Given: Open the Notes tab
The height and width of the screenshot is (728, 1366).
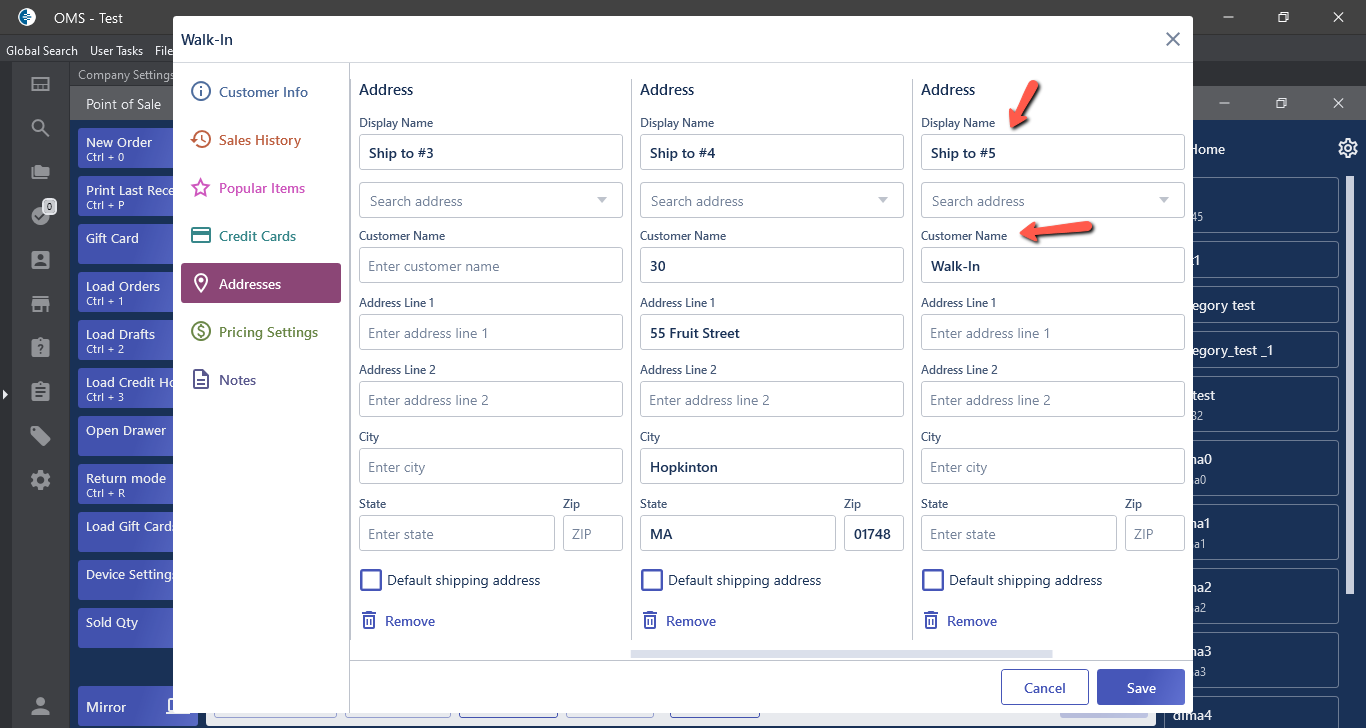Looking at the screenshot, I should pyautogui.click(x=237, y=380).
